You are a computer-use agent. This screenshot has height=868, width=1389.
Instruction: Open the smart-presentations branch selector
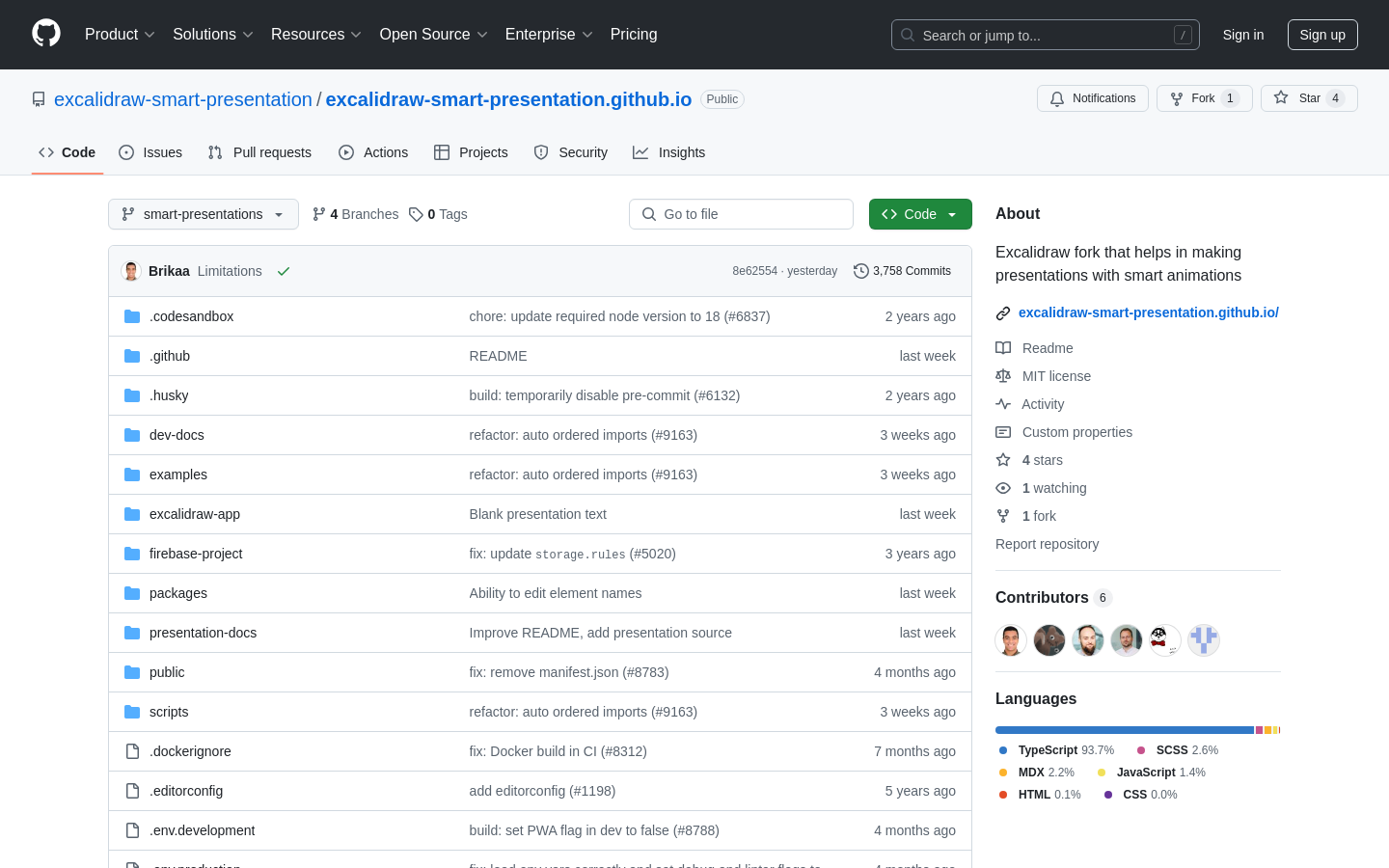(x=204, y=214)
